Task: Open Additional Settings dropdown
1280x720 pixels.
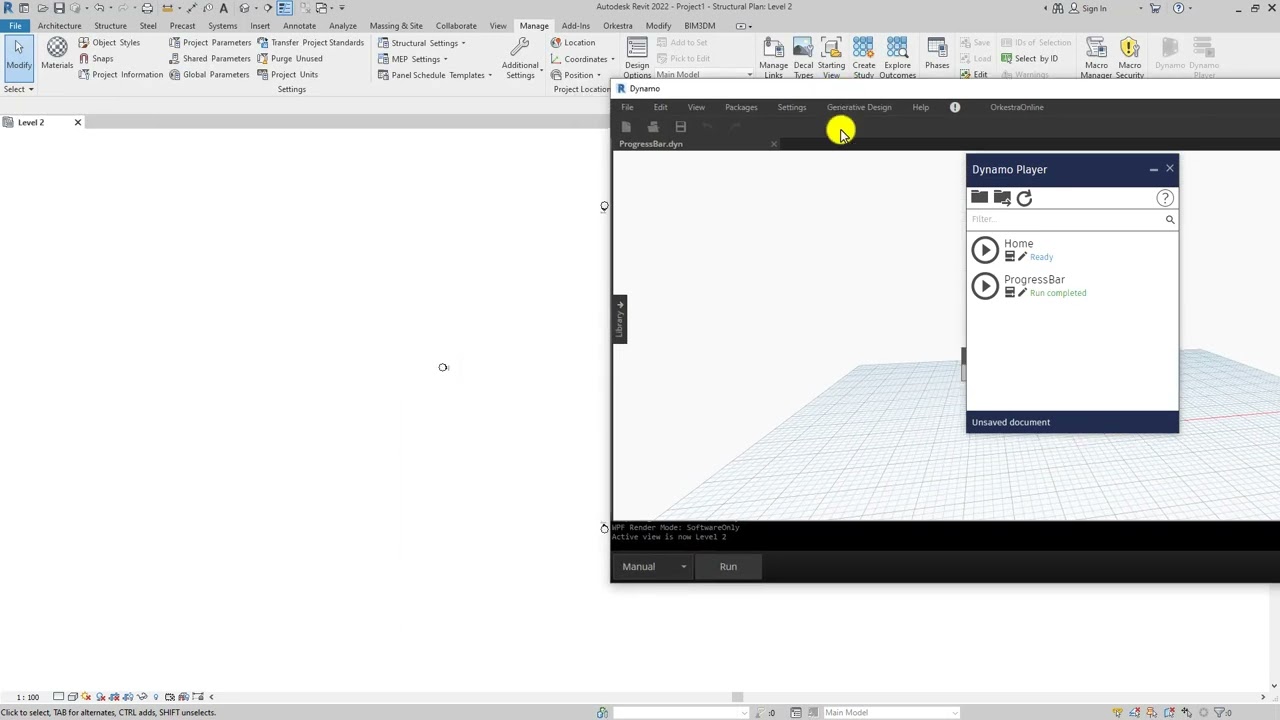Action: tap(520, 58)
